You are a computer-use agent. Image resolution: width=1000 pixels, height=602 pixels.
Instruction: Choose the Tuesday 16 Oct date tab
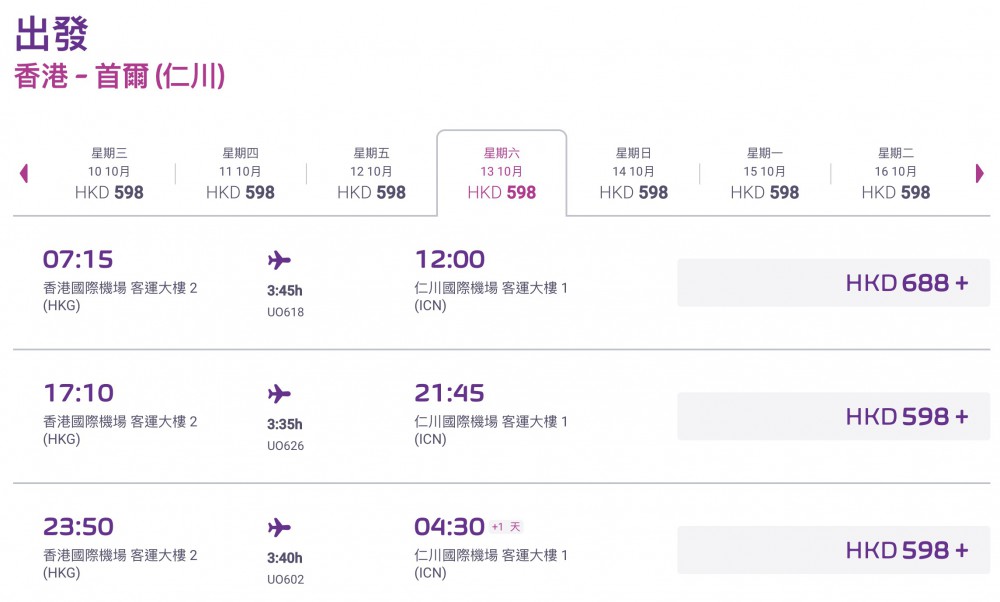pos(895,173)
